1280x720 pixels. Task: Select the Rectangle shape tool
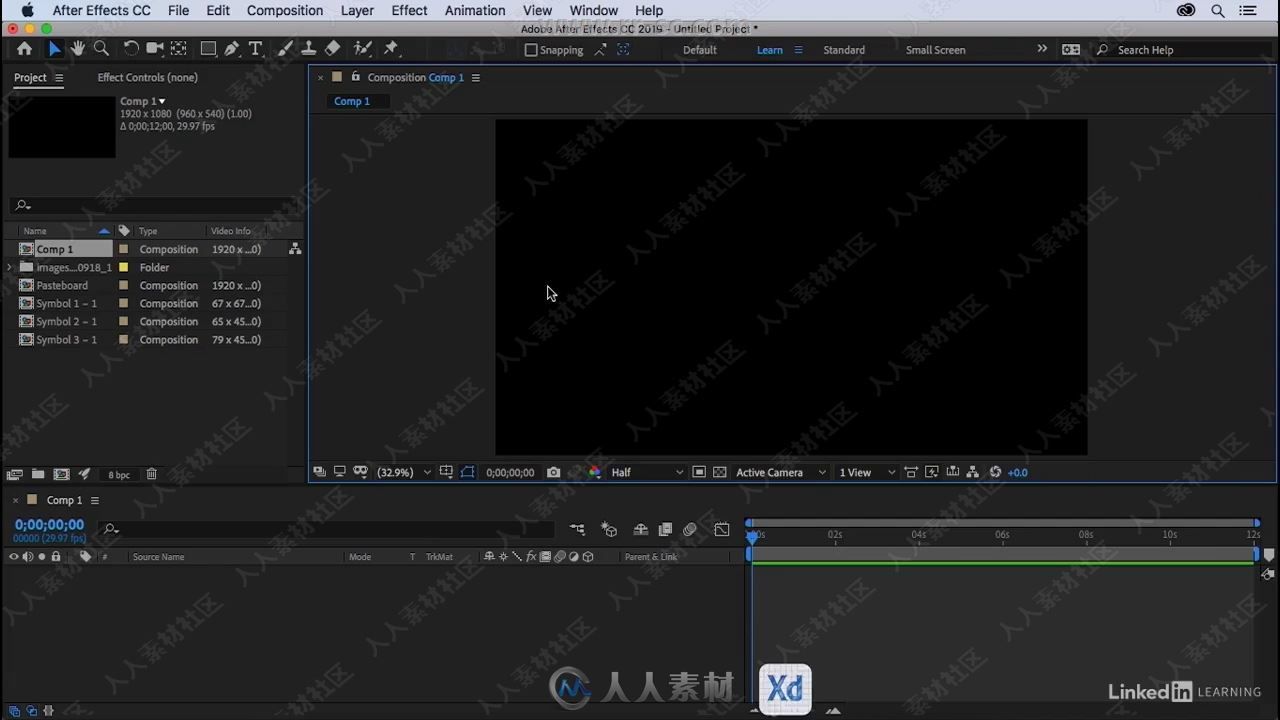pyautogui.click(x=208, y=48)
